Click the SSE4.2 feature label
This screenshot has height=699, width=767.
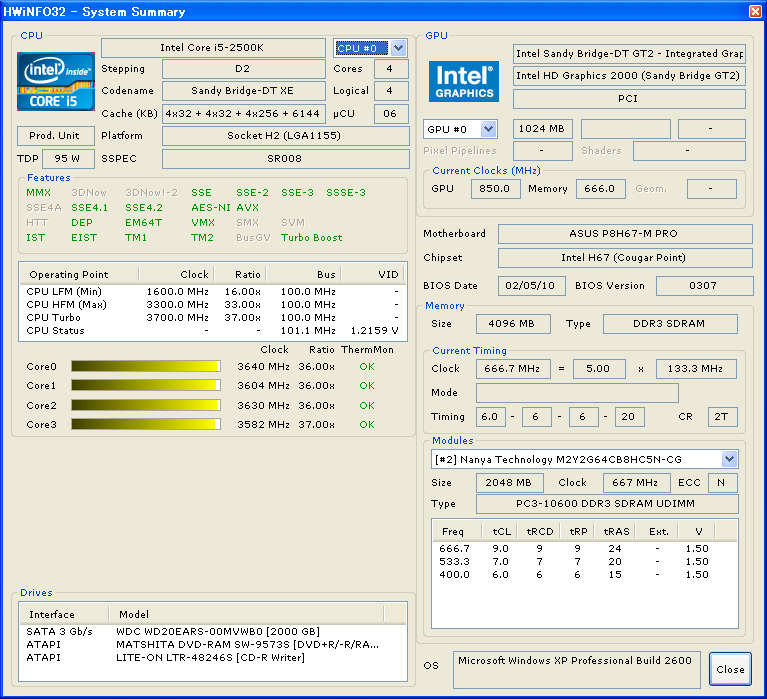[144, 207]
